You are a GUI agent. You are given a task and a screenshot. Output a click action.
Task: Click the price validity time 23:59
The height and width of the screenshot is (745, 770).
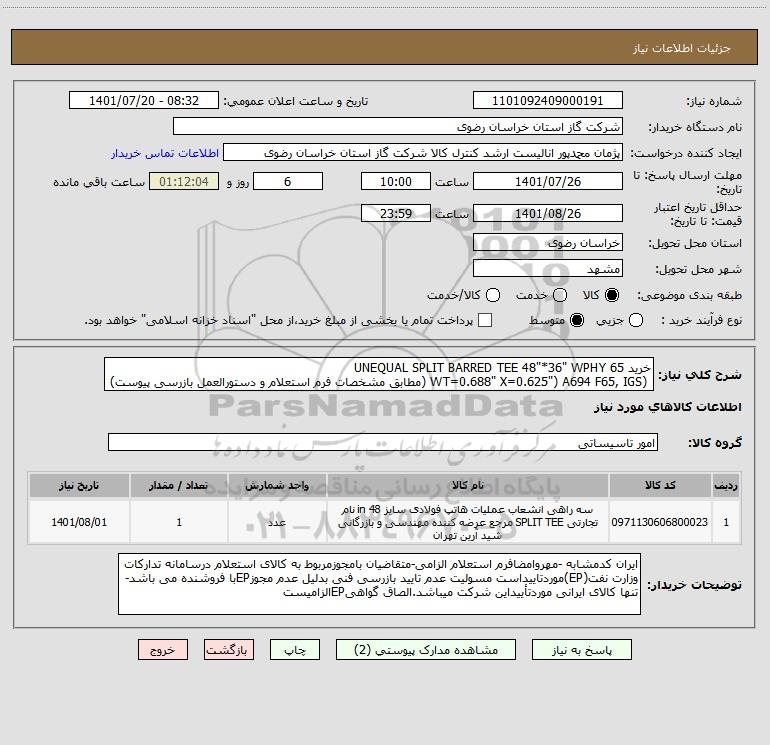point(396,213)
